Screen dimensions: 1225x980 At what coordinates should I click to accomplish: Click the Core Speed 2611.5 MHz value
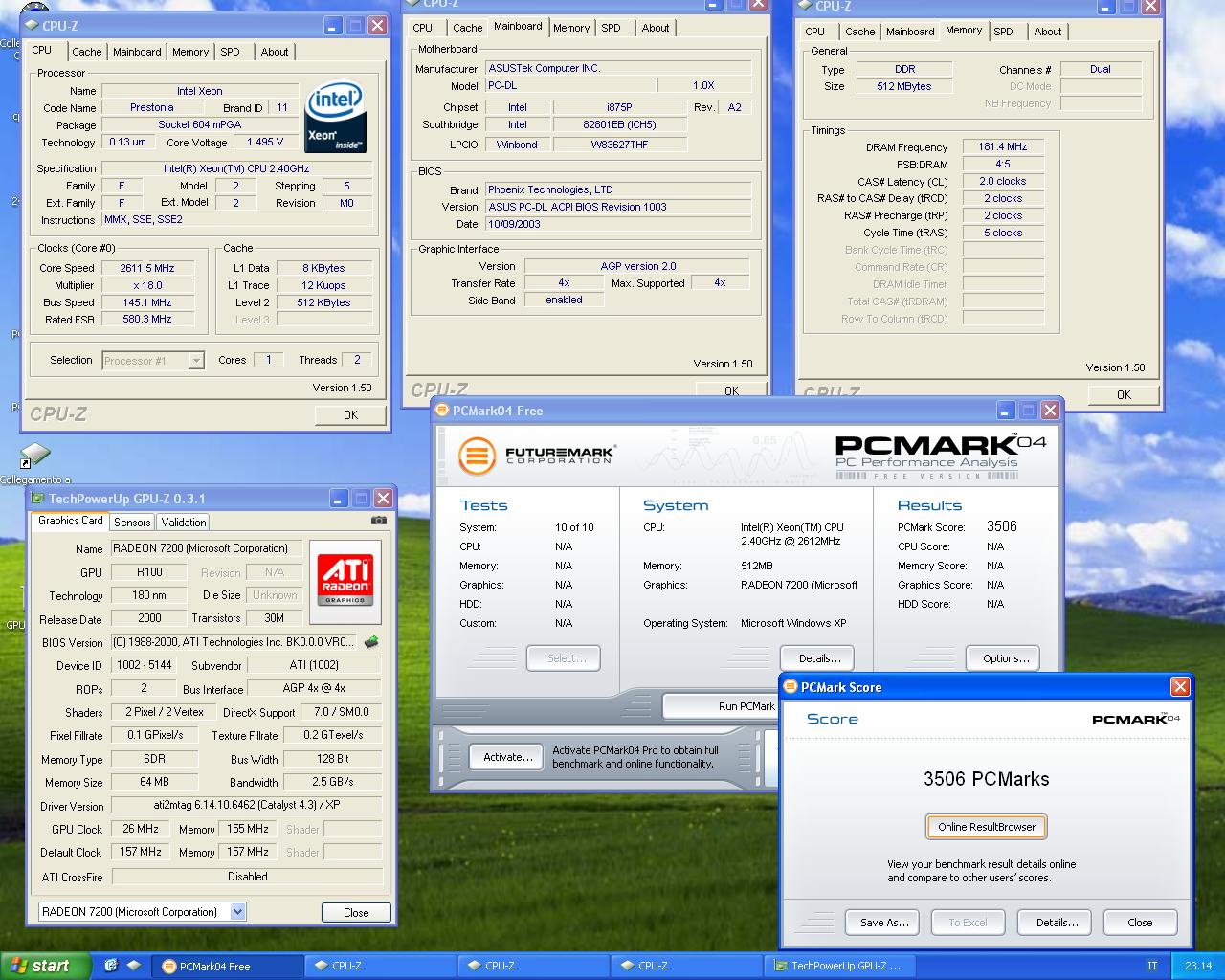tap(147, 268)
